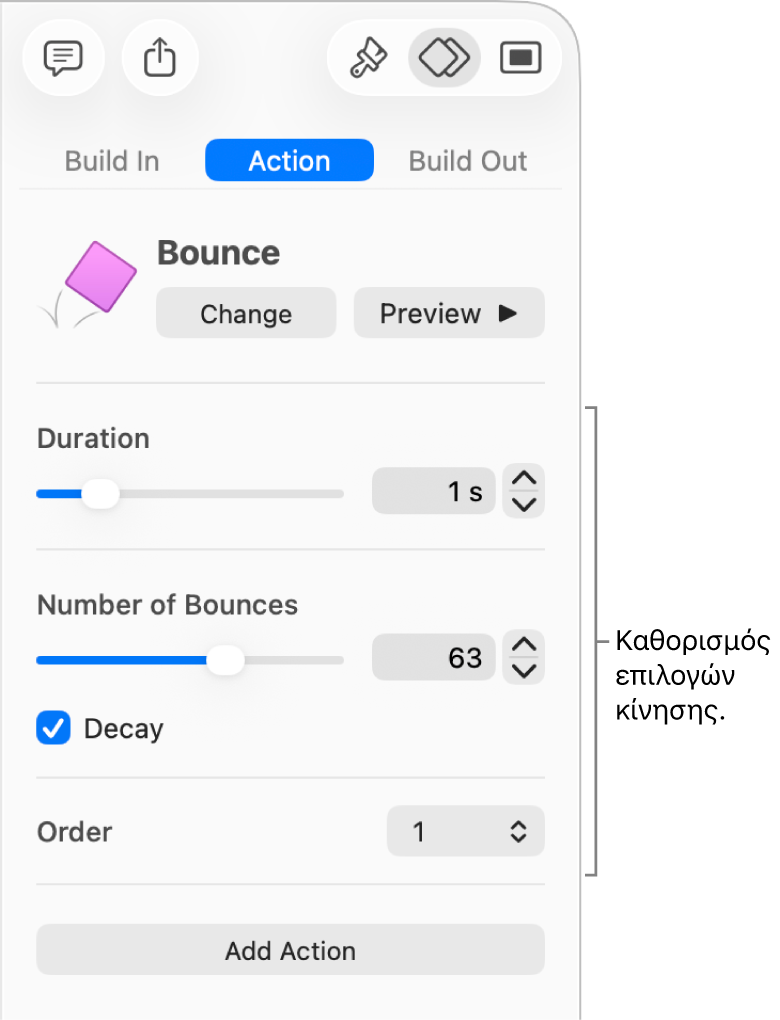Decrease Number of Bounces stepper

click(x=524, y=670)
